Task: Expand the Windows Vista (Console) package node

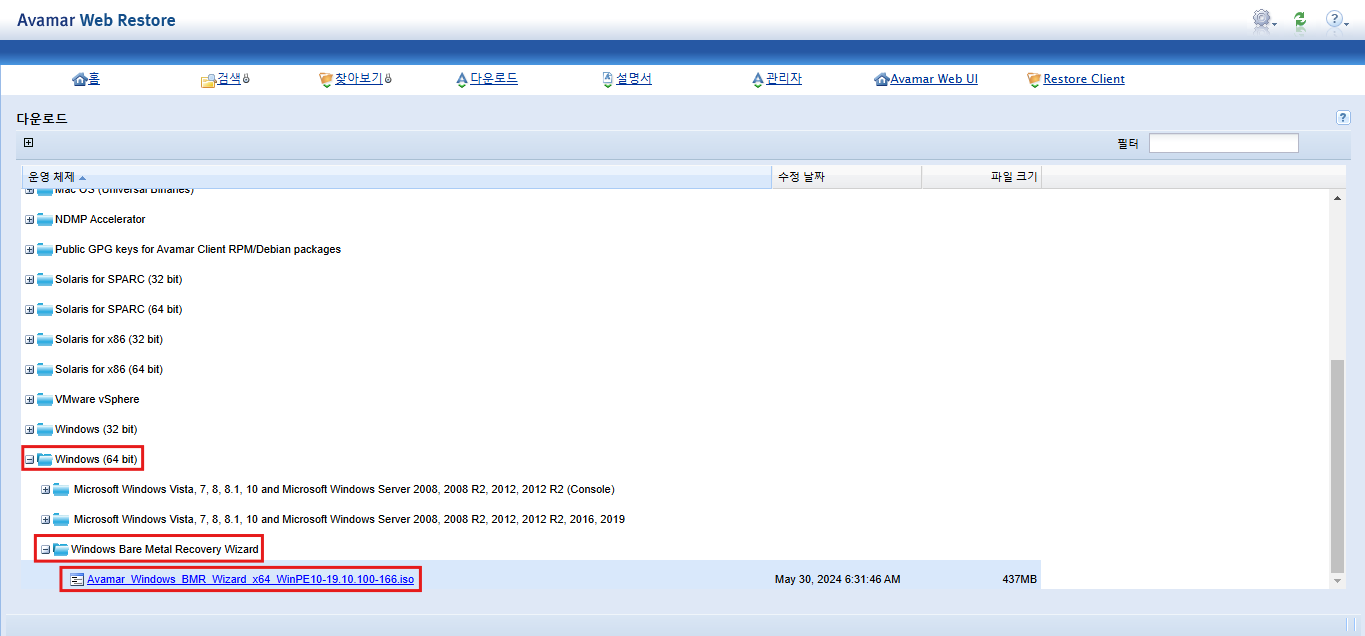Action: pos(46,490)
